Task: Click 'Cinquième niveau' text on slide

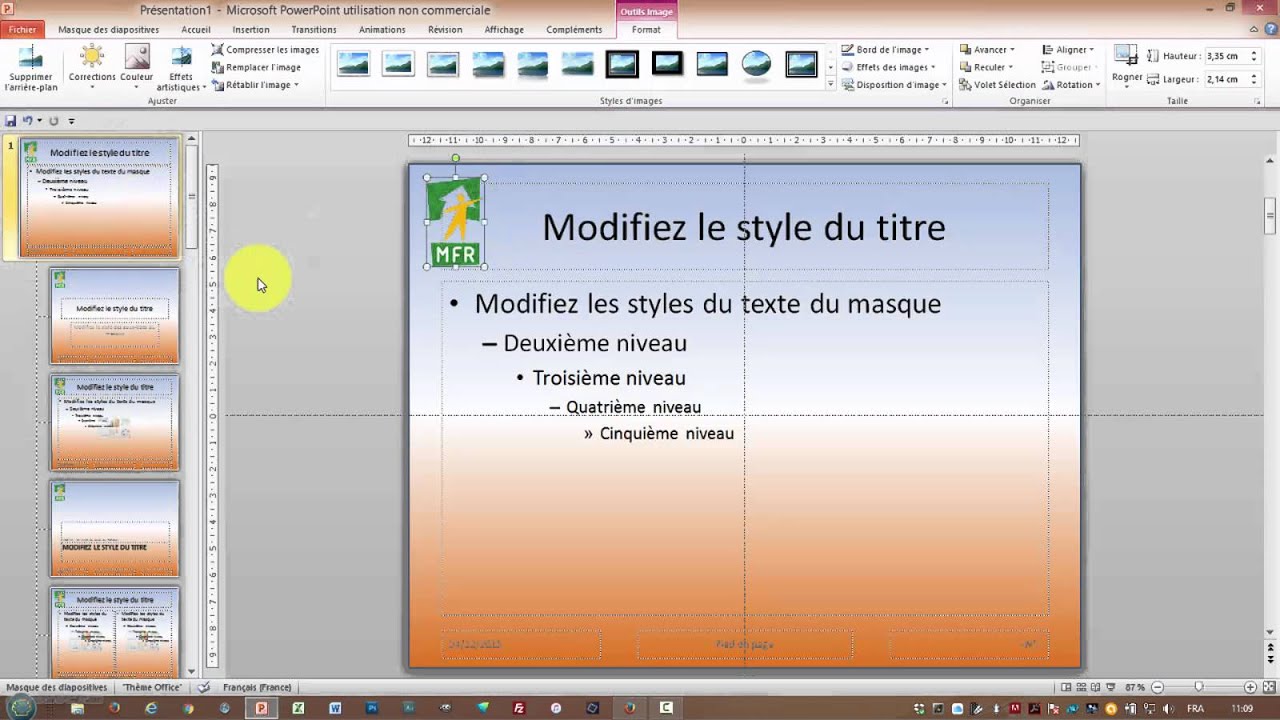Action: pyautogui.click(x=667, y=433)
